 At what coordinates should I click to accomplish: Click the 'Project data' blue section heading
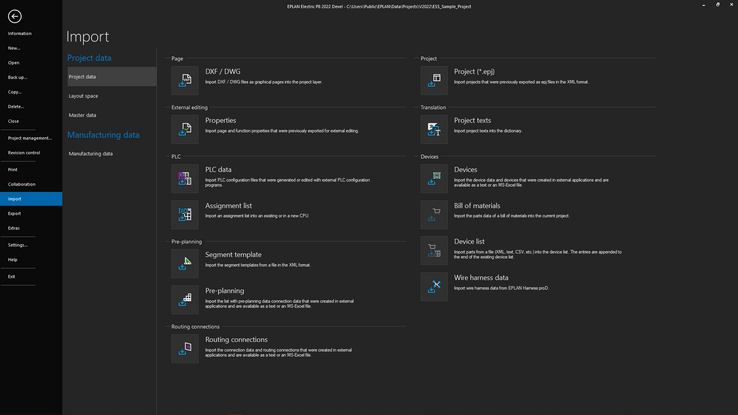pyautogui.click(x=89, y=58)
